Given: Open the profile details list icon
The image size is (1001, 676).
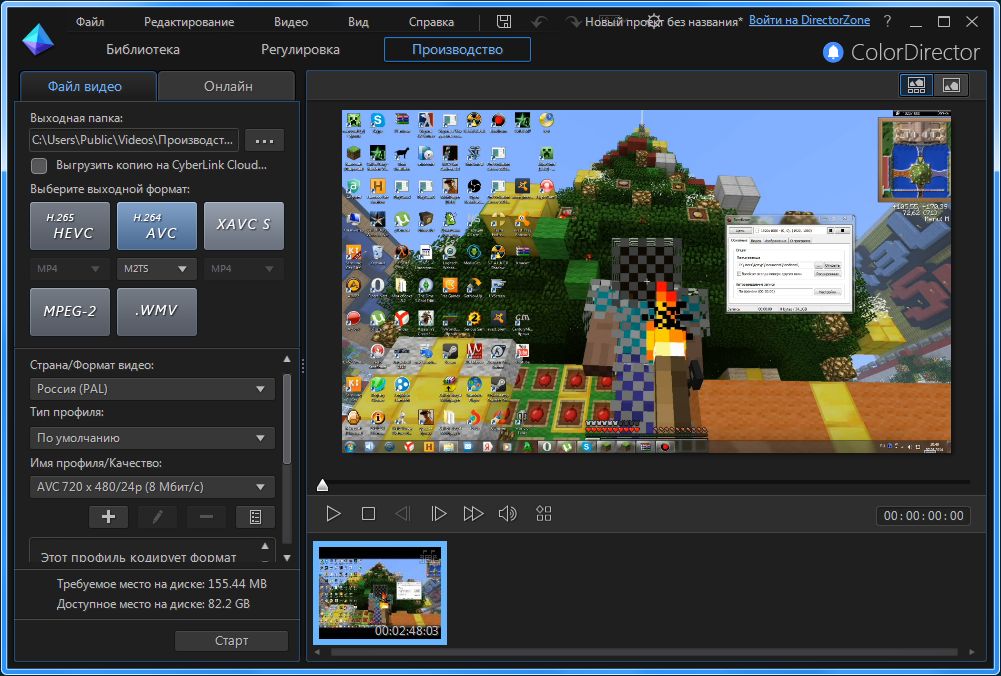Looking at the screenshot, I should [x=254, y=516].
